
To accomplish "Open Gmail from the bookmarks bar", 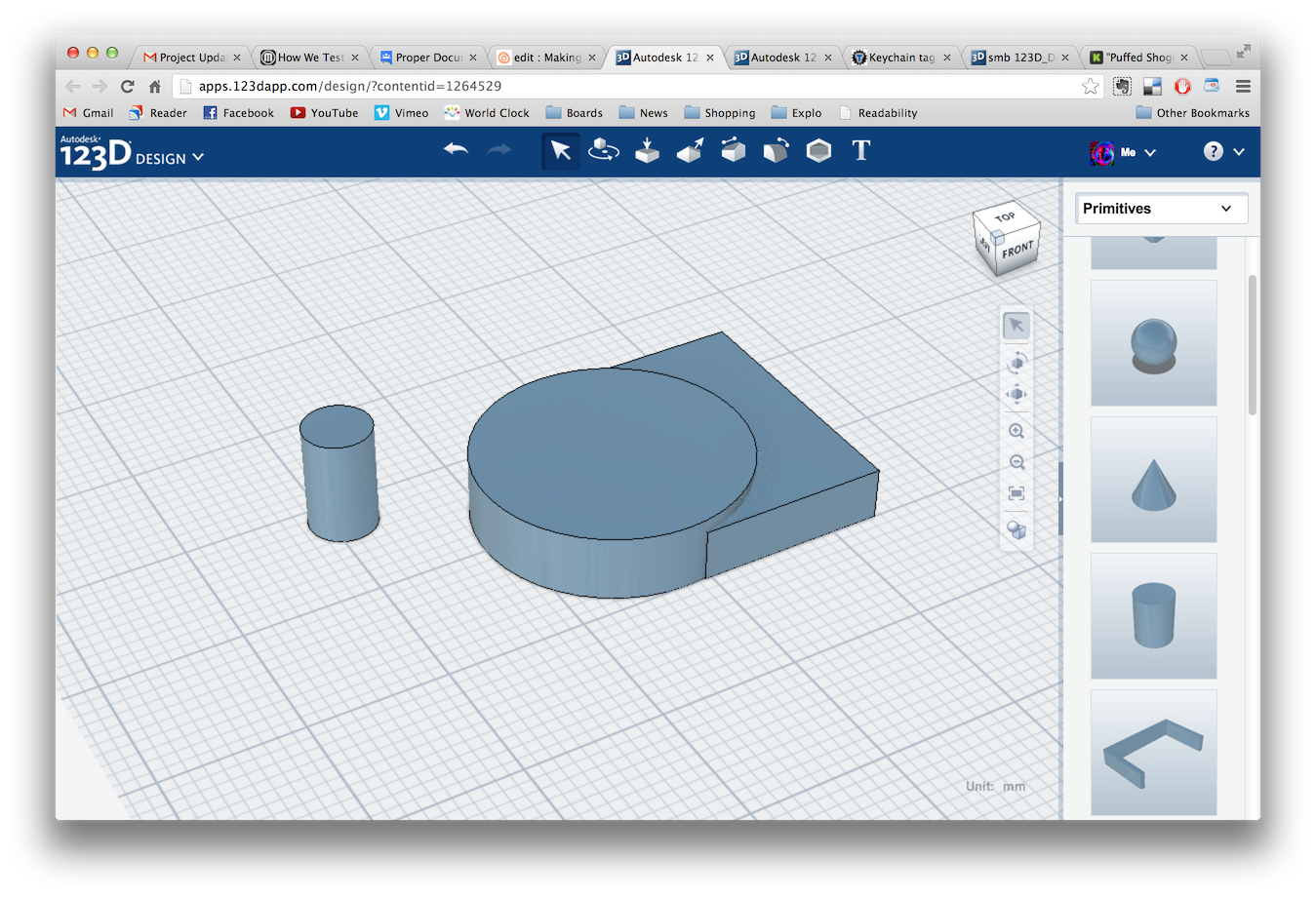I will (x=88, y=112).
